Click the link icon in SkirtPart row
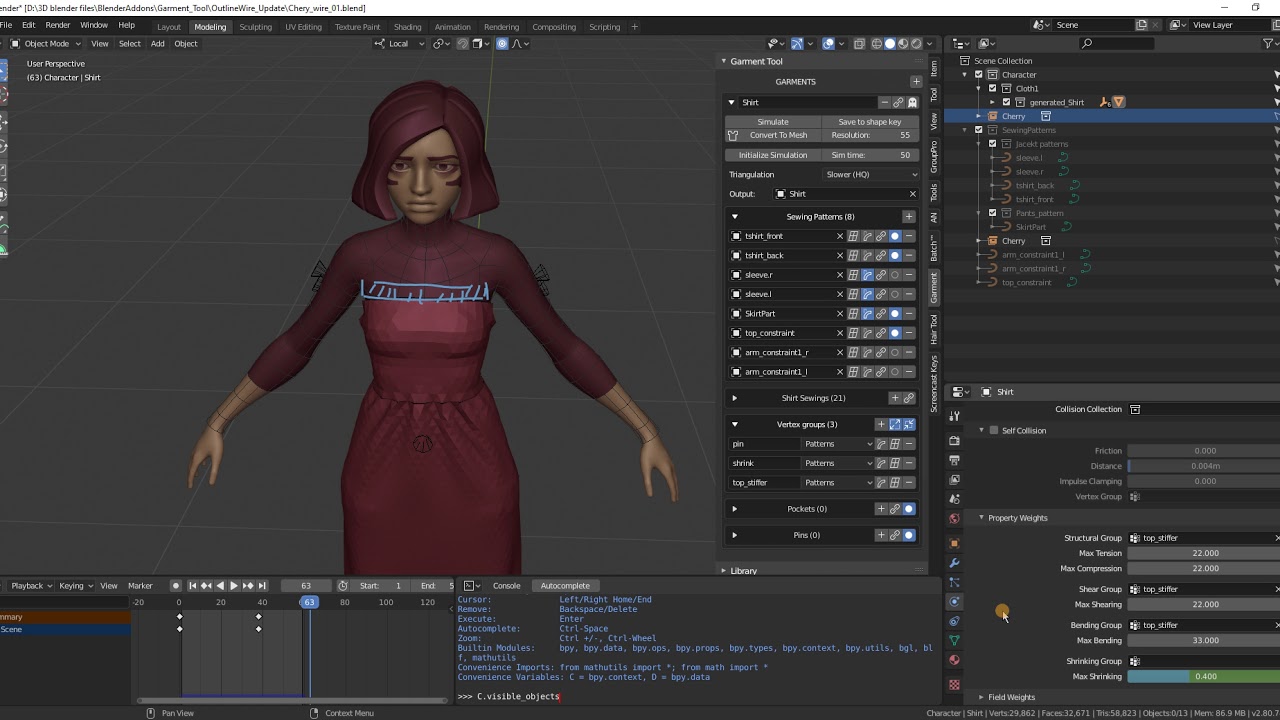This screenshot has height=720, width=1280. pyautogui.click(x=881, y=313)
